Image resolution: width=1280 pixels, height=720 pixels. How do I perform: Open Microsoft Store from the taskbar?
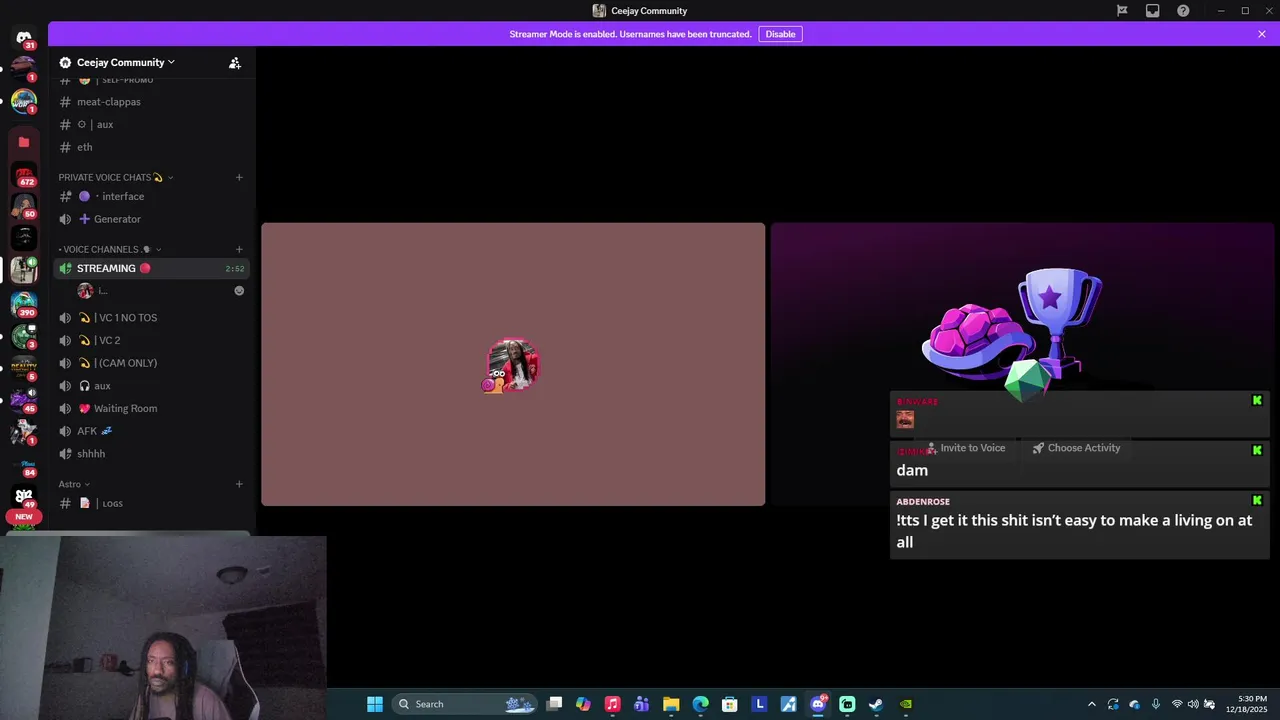click(x=730, y=704)
